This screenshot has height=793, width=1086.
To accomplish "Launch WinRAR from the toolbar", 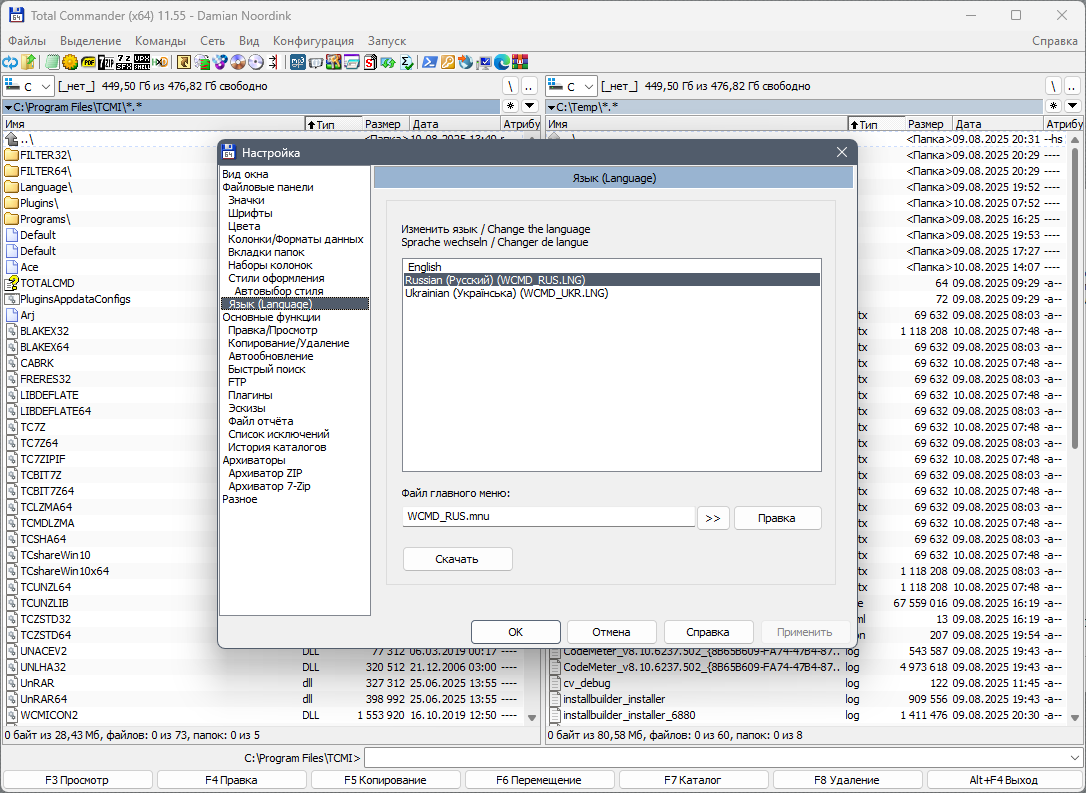I will tap(520, 62).
